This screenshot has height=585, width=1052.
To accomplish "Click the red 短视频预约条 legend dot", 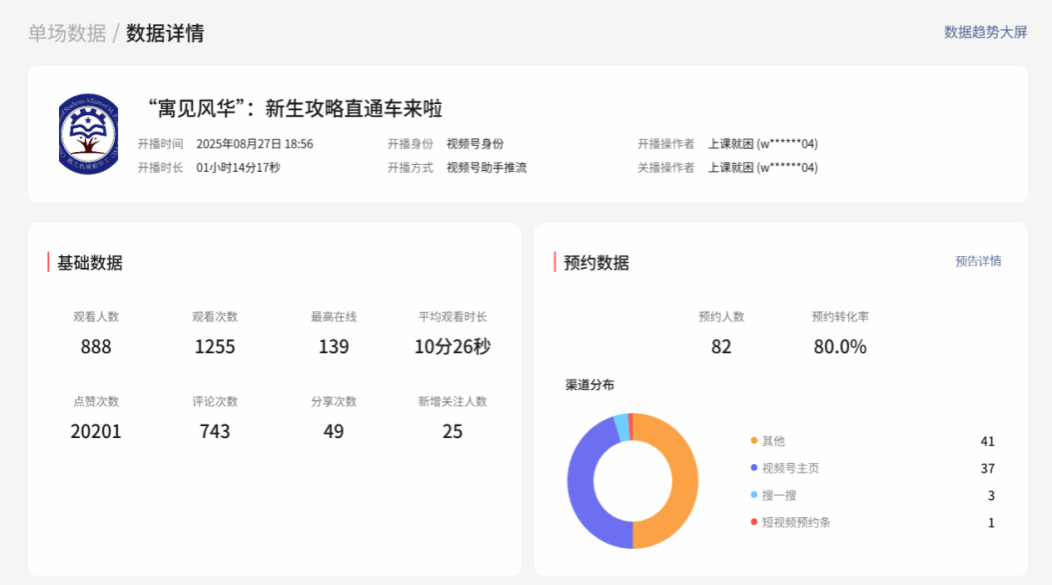I will tap(753, 522).
